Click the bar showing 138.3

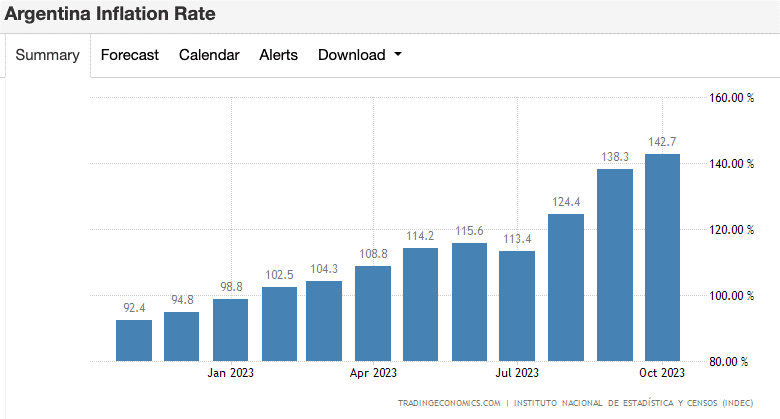click(x=615, y=265)
